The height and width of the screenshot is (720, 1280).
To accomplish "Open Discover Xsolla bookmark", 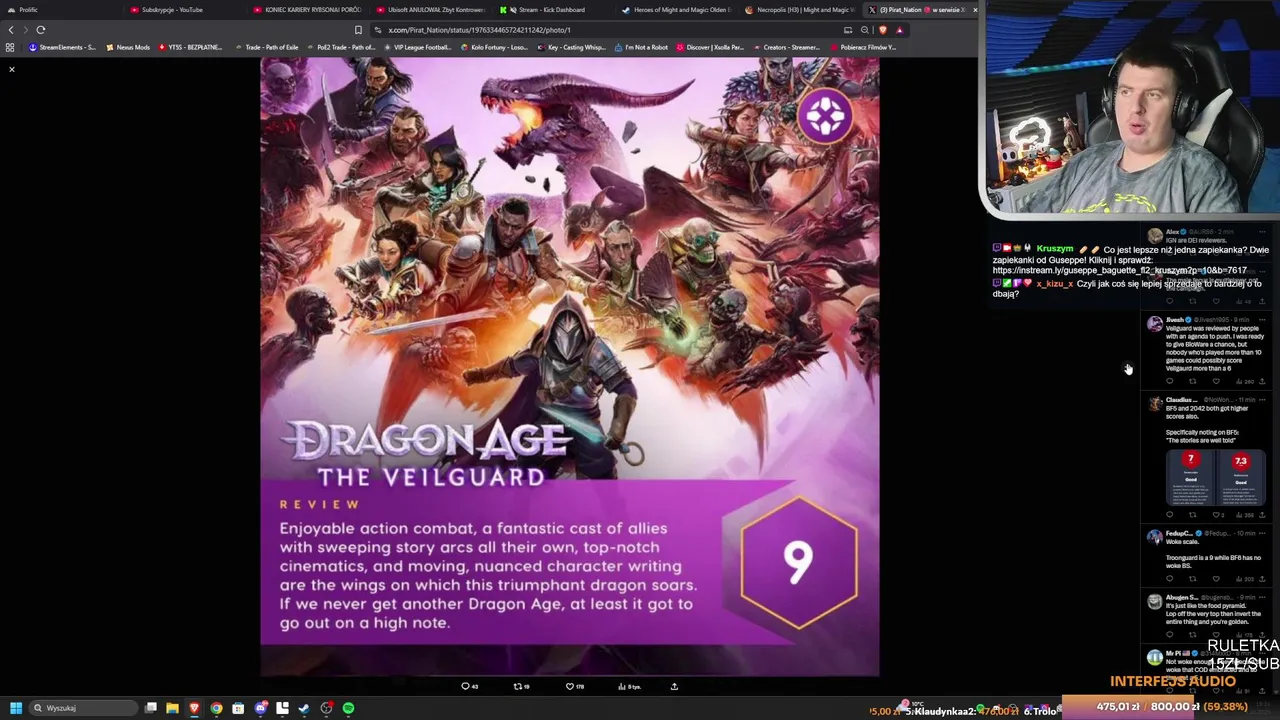I will coord(710,47).
